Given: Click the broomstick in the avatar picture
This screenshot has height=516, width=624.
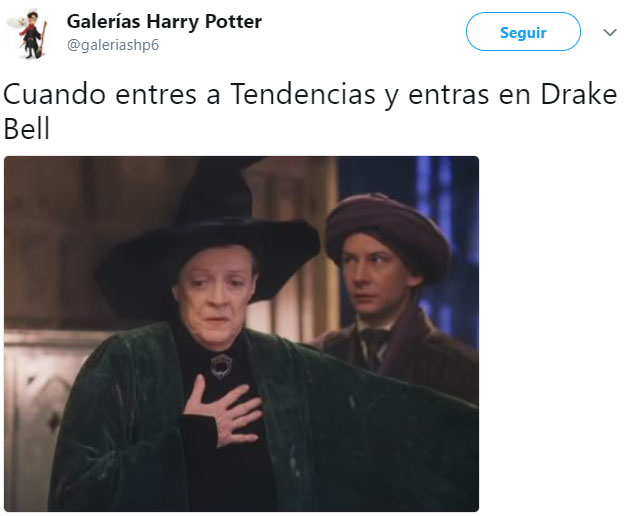Looking at the screenshot, I should (x=41, y=42).
